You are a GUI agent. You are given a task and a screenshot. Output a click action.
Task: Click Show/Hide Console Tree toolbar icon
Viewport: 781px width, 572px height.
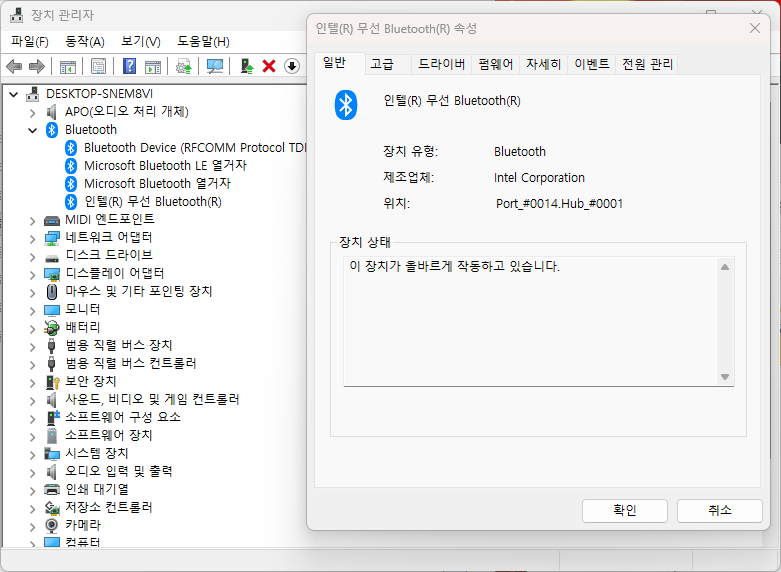(x=68, y=66)
